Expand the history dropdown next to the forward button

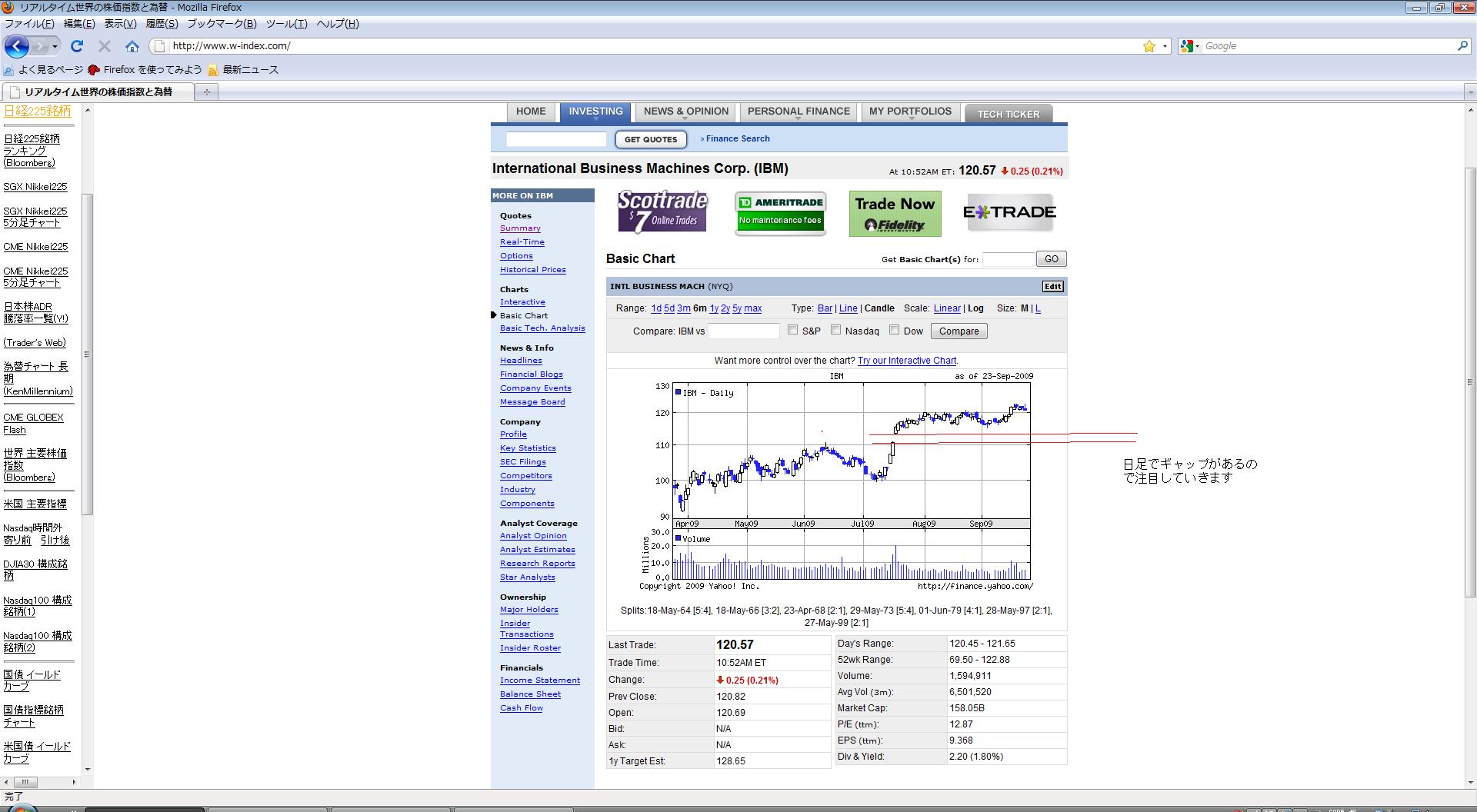(x=55, y=46)
